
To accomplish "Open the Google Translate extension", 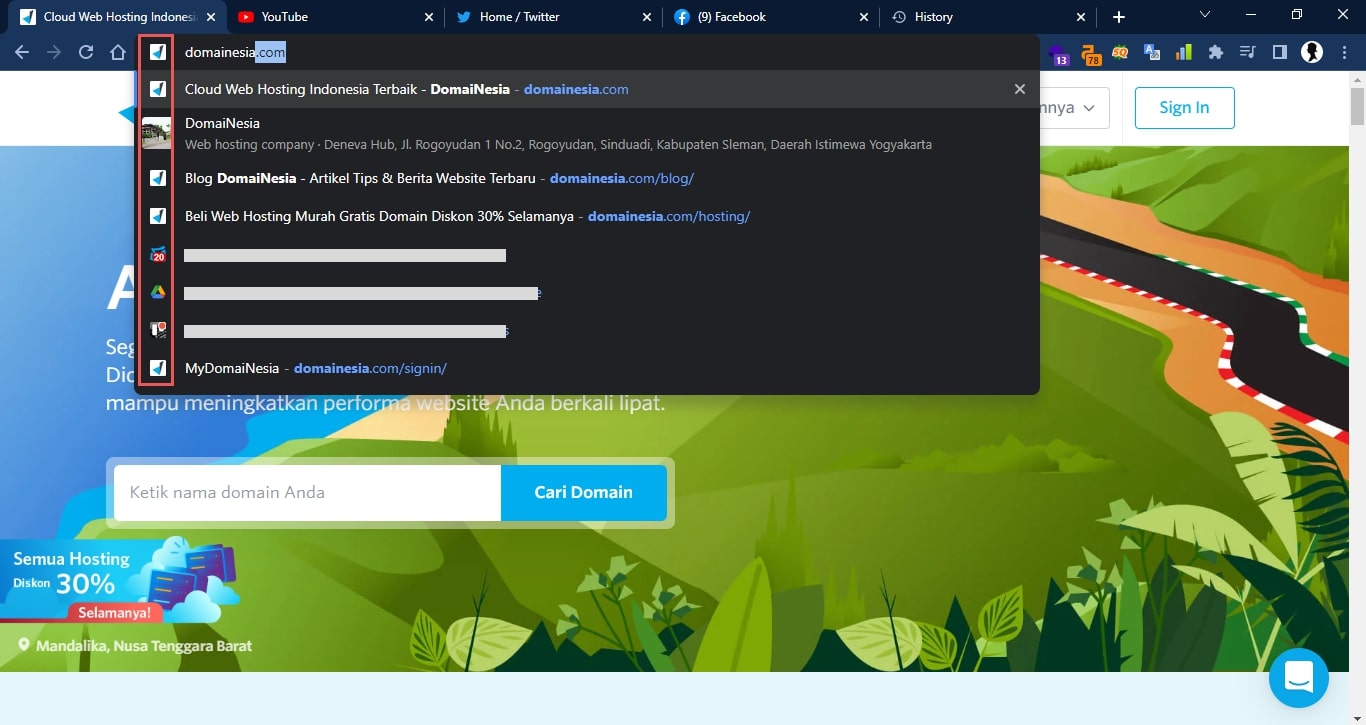I will tap(1152, 53).
